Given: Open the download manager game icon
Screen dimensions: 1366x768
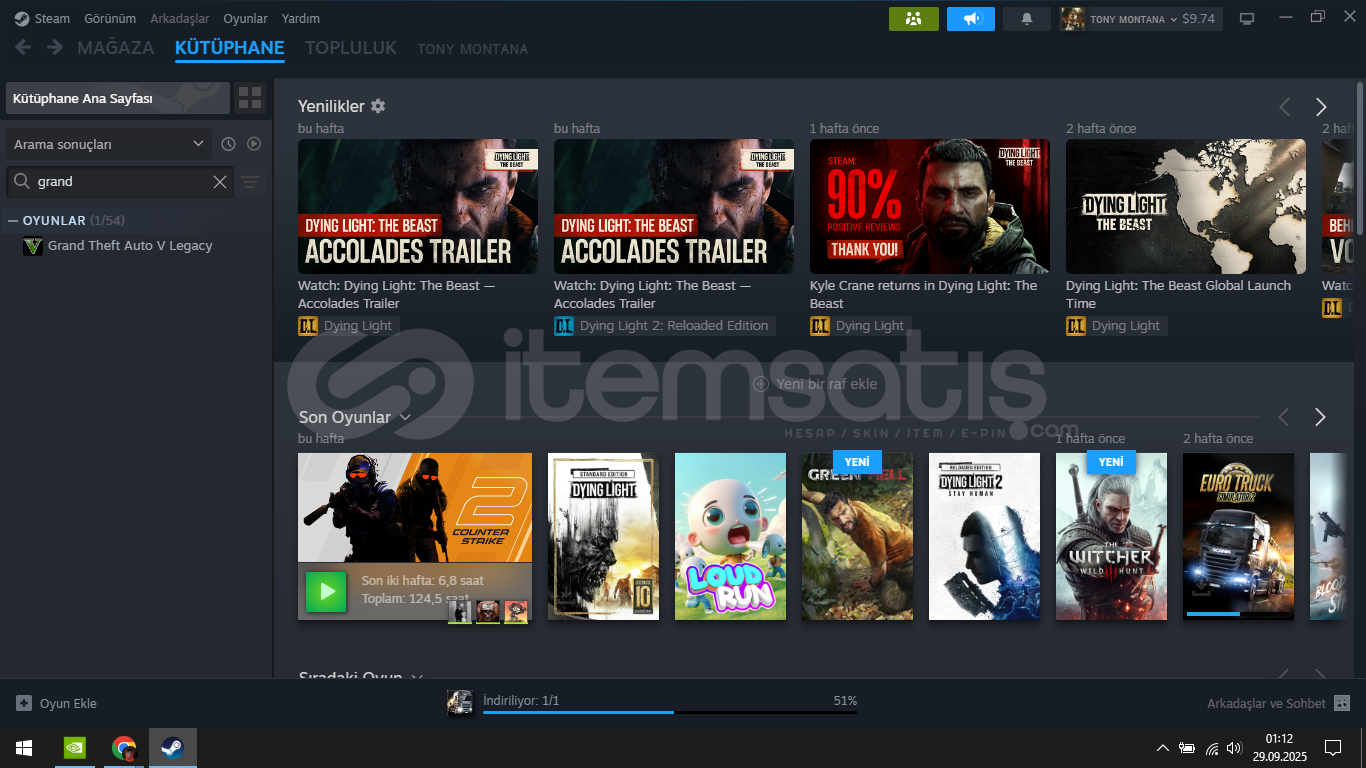Looking at the screenshot, I should pyautogui.click(x=460, y=702).
